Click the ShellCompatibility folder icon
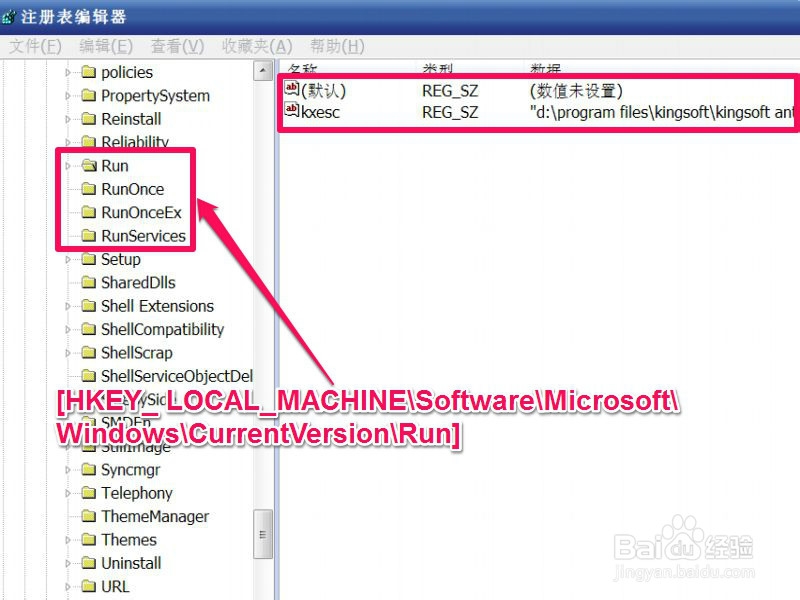The image size is (800, 600). coord(89,329)
